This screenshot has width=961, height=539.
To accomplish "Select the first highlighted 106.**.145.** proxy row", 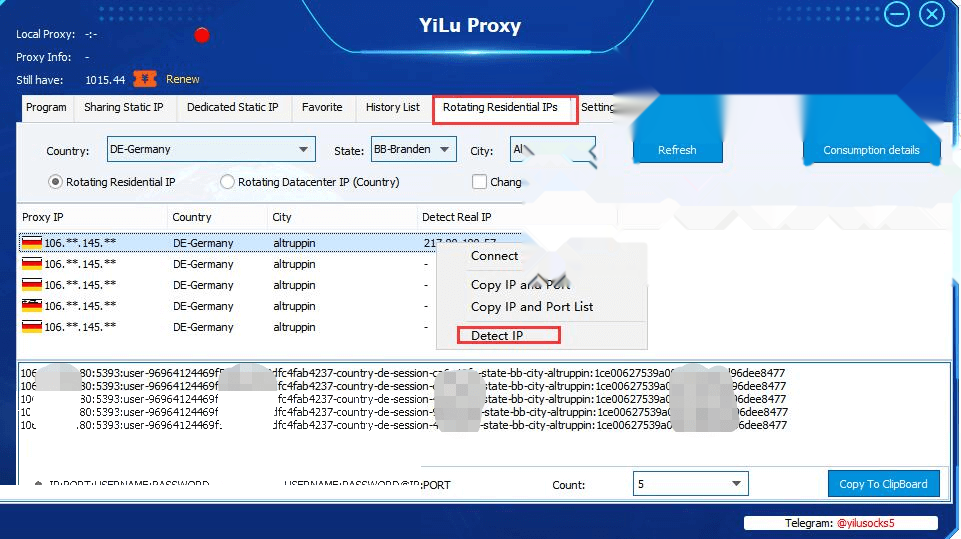I will [x=270, y=243].
